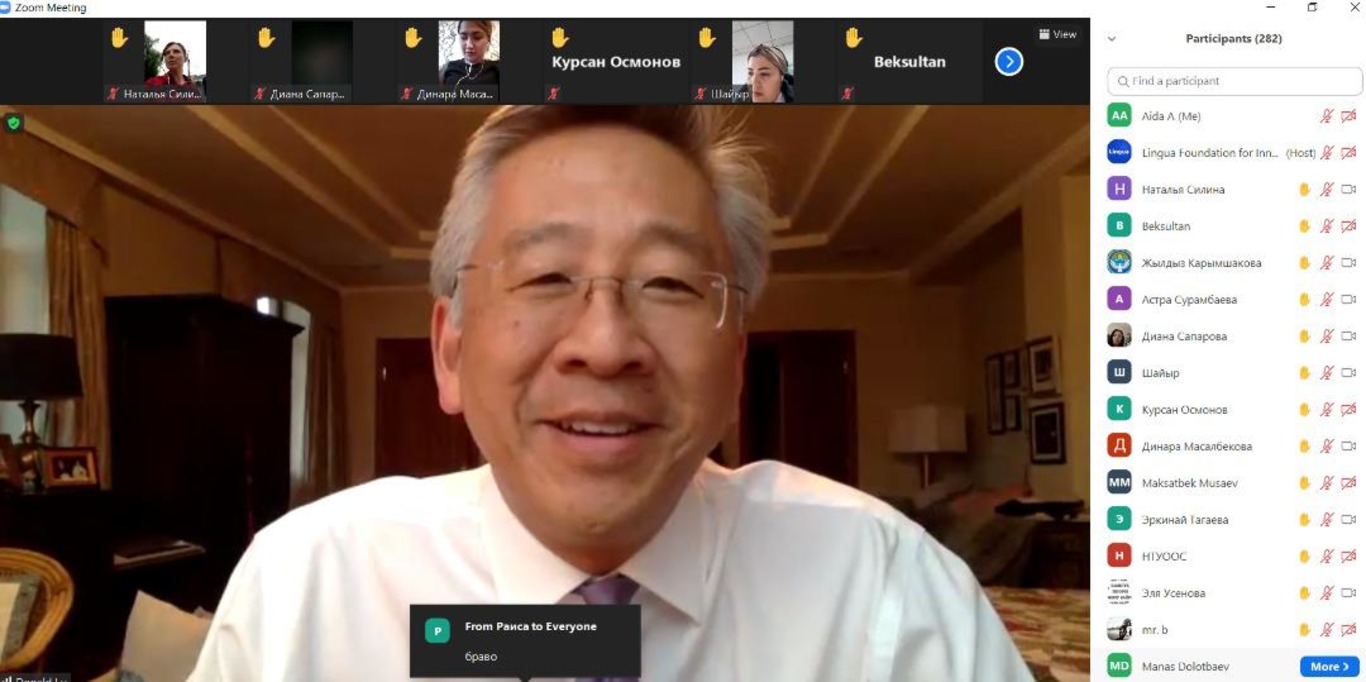Click the camera icon for Жылдыз Карымшакова

tap(1348, 263)
